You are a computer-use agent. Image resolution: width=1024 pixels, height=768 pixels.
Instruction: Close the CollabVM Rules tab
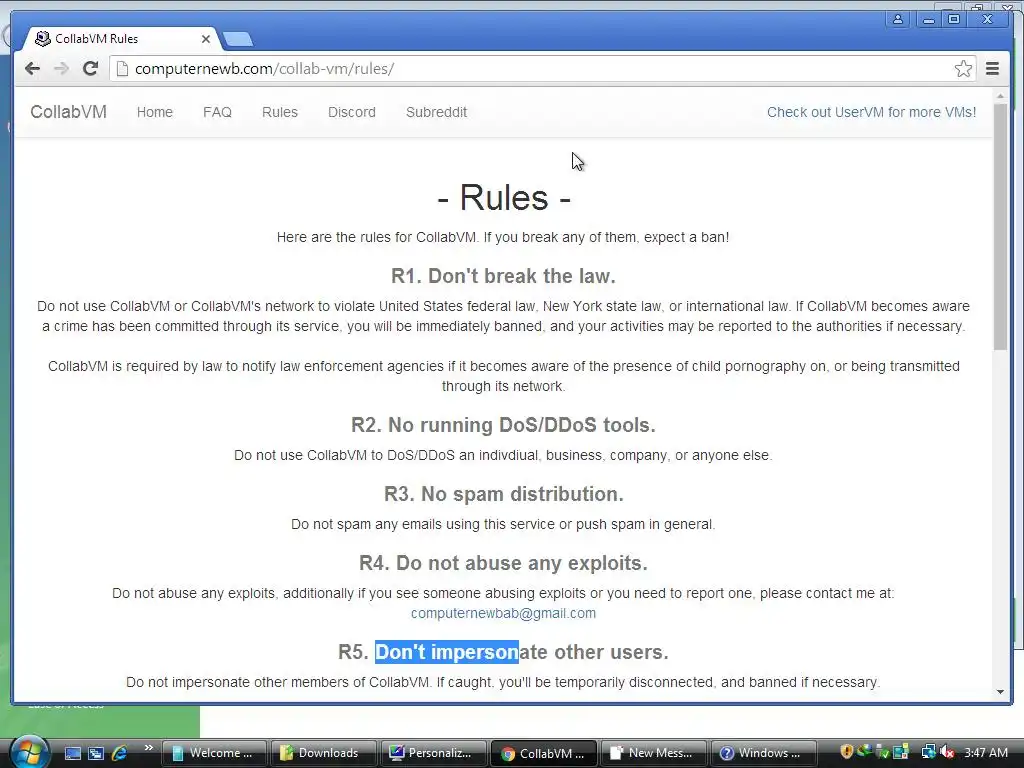pos(206,39)
